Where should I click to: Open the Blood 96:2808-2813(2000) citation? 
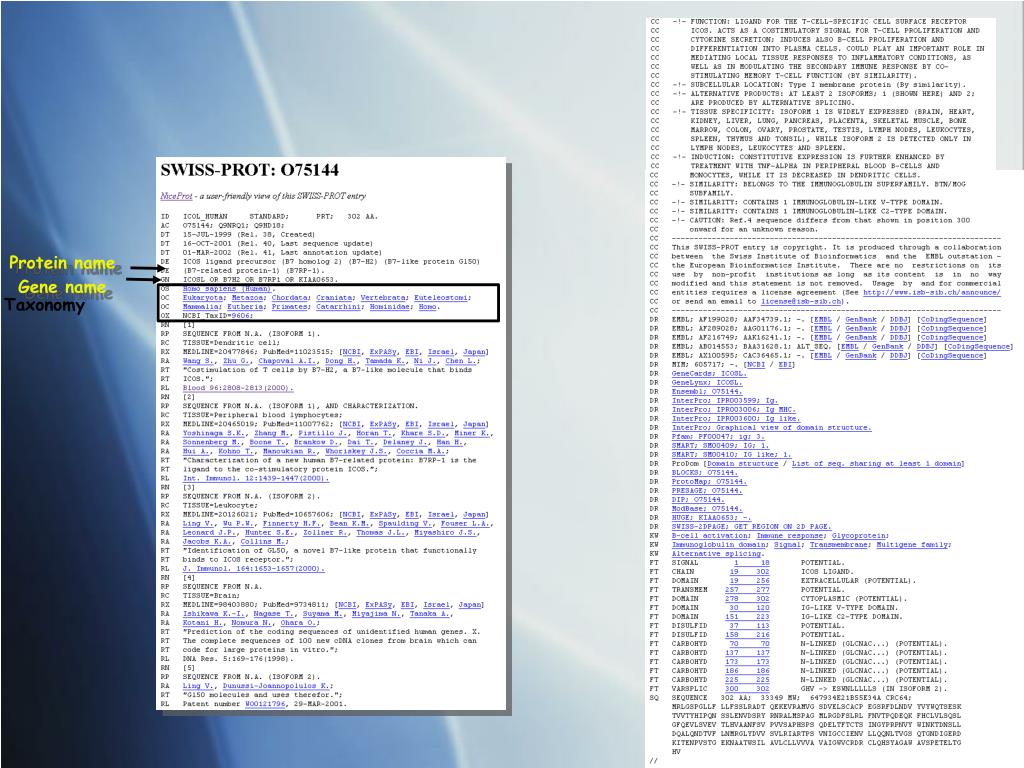tap(238, 388)
